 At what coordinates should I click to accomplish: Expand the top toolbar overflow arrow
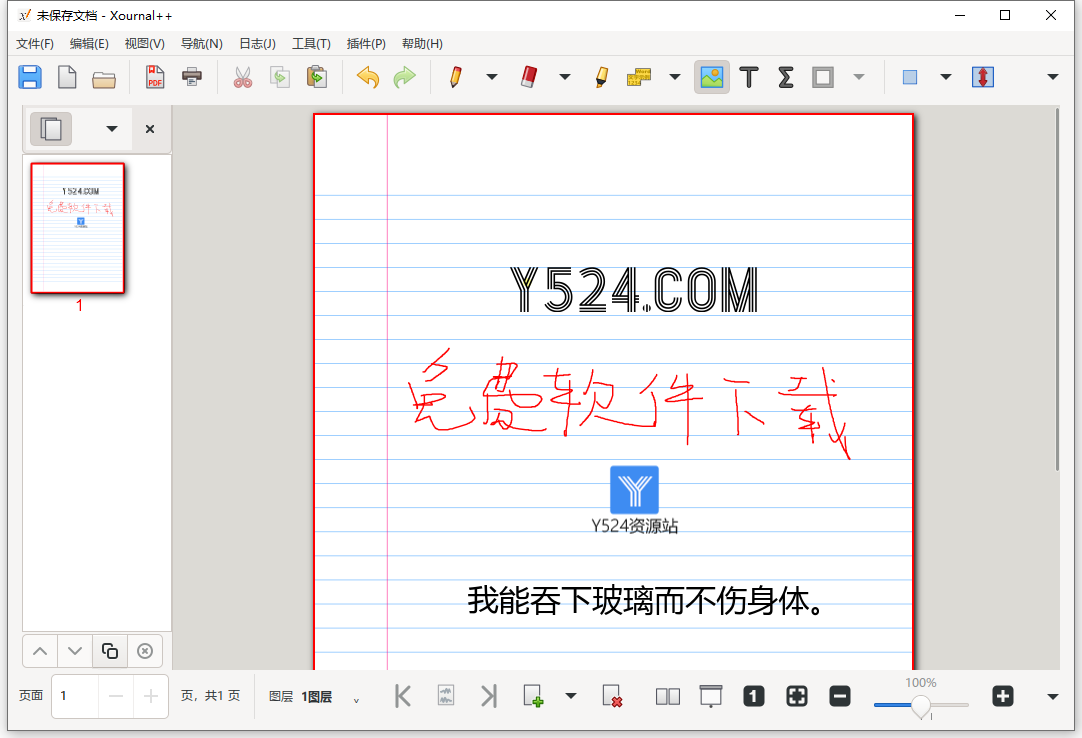tap(1052, 77)
